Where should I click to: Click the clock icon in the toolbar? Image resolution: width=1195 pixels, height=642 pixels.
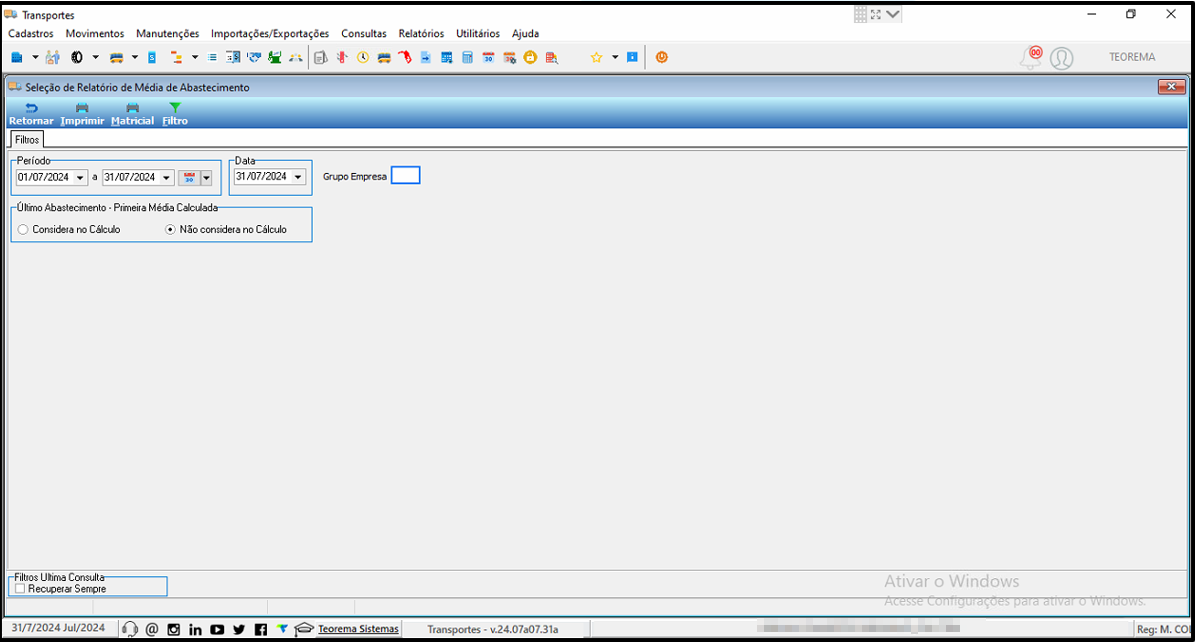point(363,57)
